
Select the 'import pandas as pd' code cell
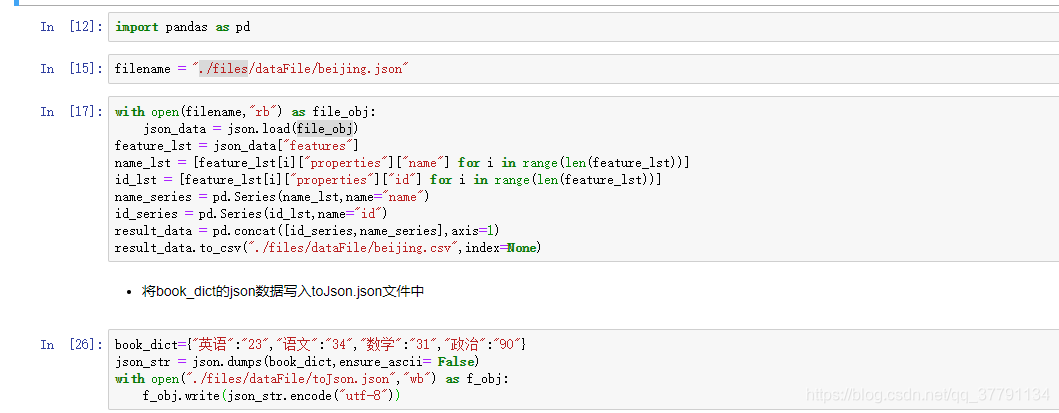584,27
